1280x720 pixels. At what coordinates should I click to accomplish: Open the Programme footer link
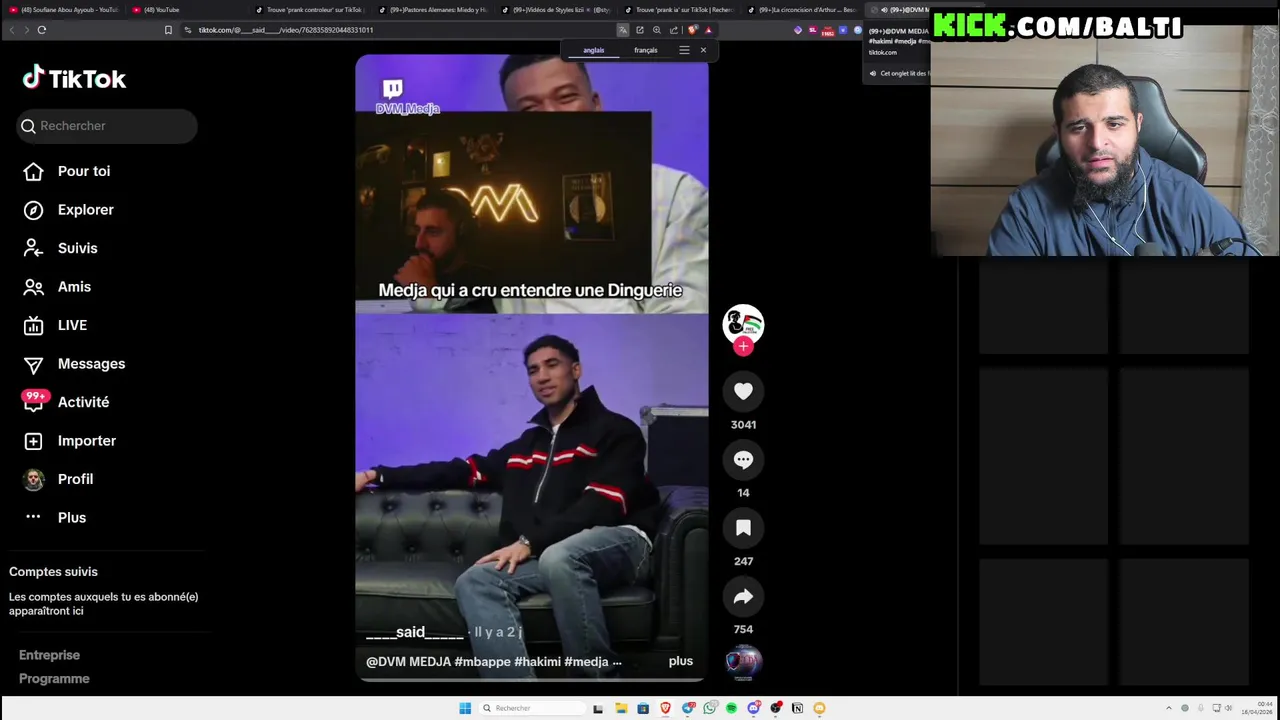[x=54, y=679]
